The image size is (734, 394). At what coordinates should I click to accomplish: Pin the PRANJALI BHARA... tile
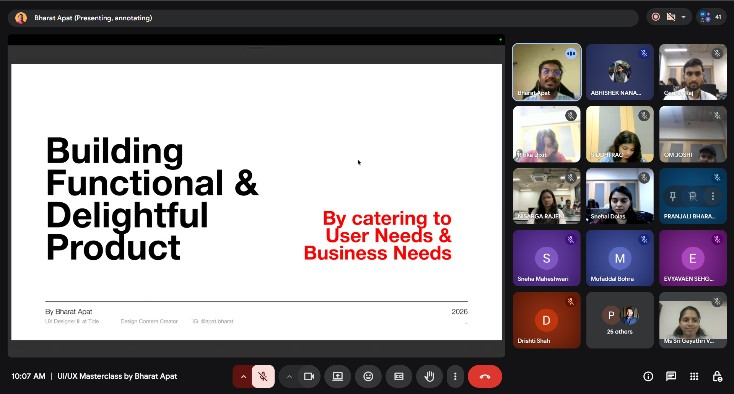[x=673, y=197]
